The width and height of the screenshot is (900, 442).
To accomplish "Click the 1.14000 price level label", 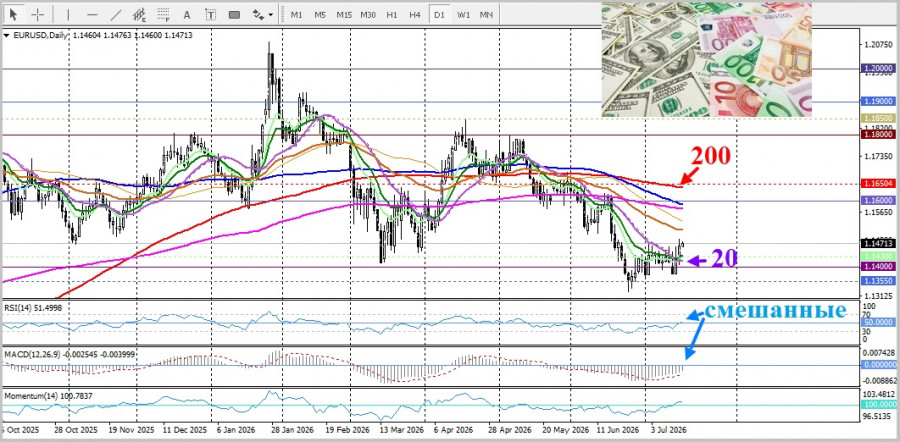I will 878,267.
